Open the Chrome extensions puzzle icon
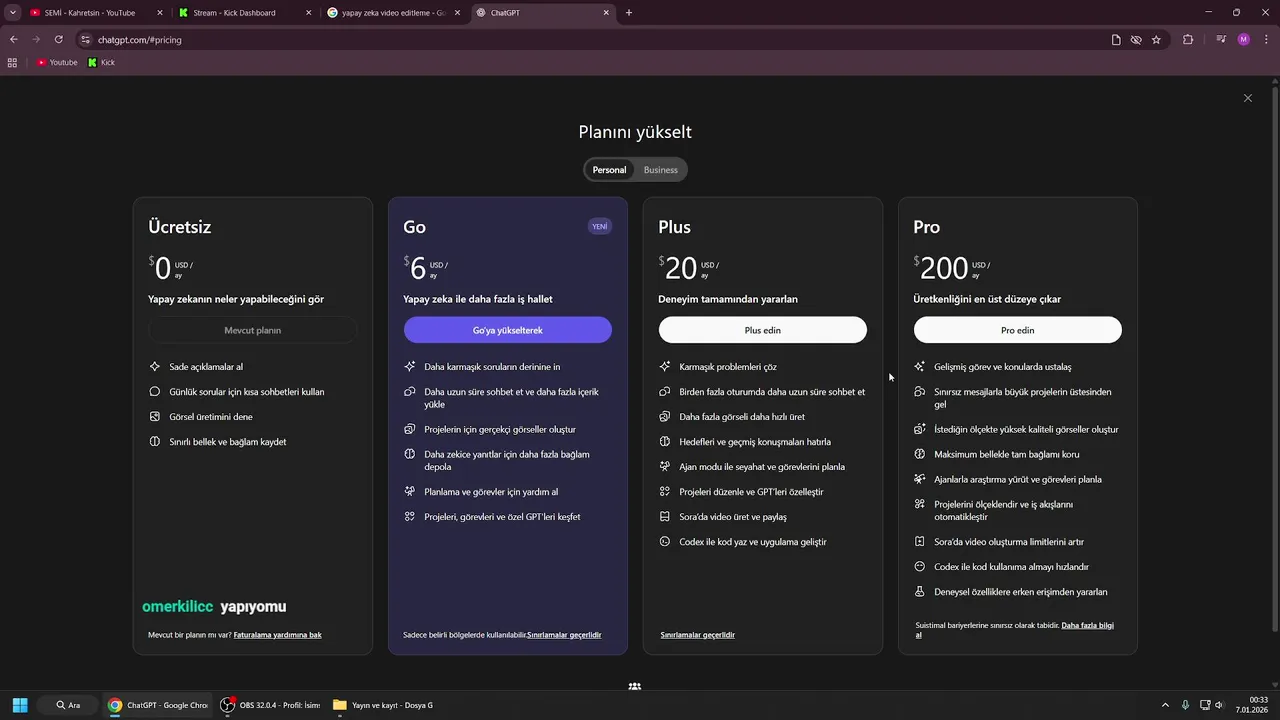Image resolution: width=1280 pixels, height=720 pixels. [x=1188, y=40]
